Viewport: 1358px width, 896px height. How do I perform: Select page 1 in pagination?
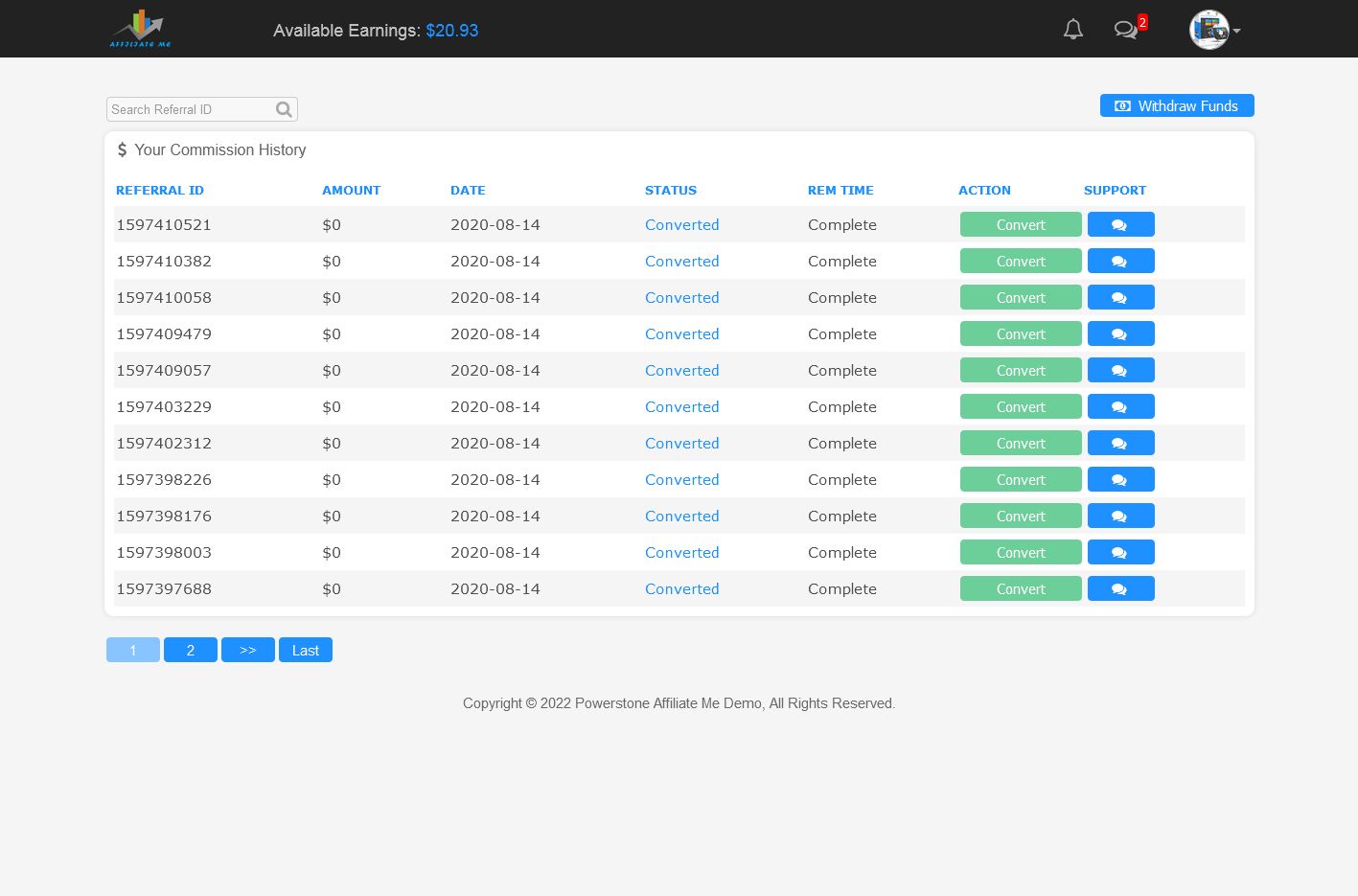coord(133,651)
